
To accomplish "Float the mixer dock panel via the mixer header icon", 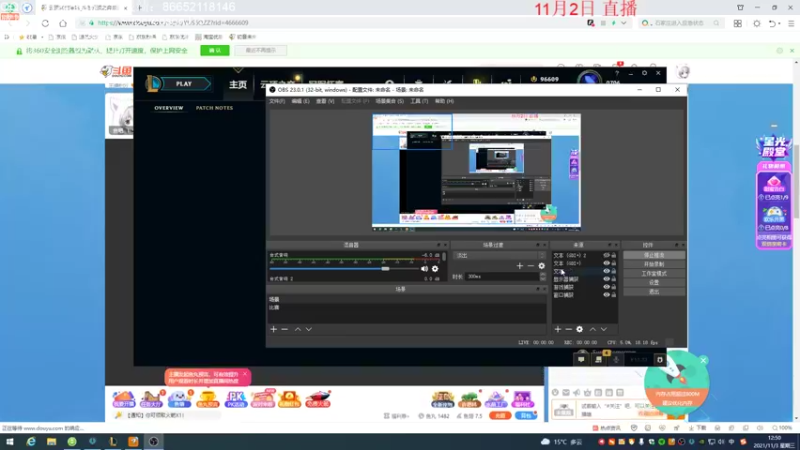I will pyautogui.click(x=438, y=245).
